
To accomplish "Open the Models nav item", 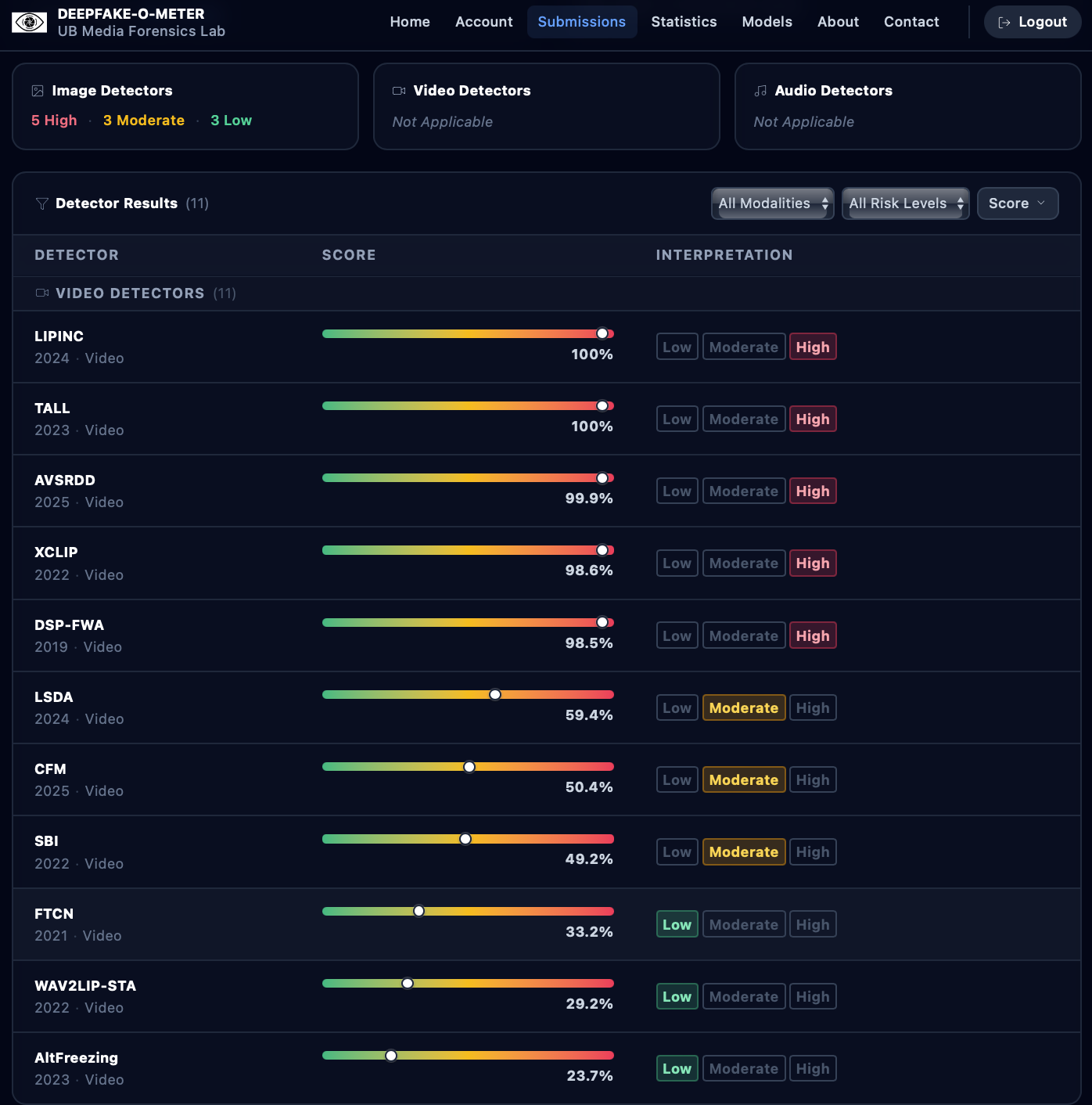I will coord(767,22).
